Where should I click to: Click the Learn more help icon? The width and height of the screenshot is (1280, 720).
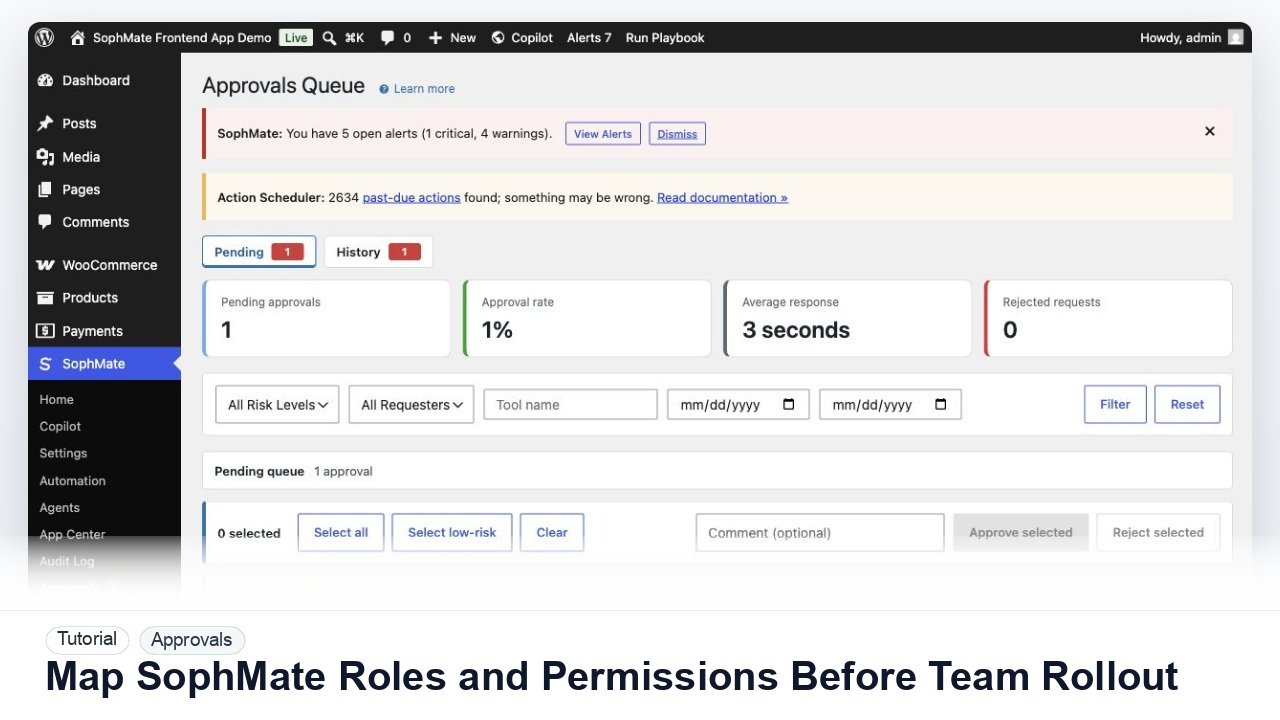click(x=384, y=89)
